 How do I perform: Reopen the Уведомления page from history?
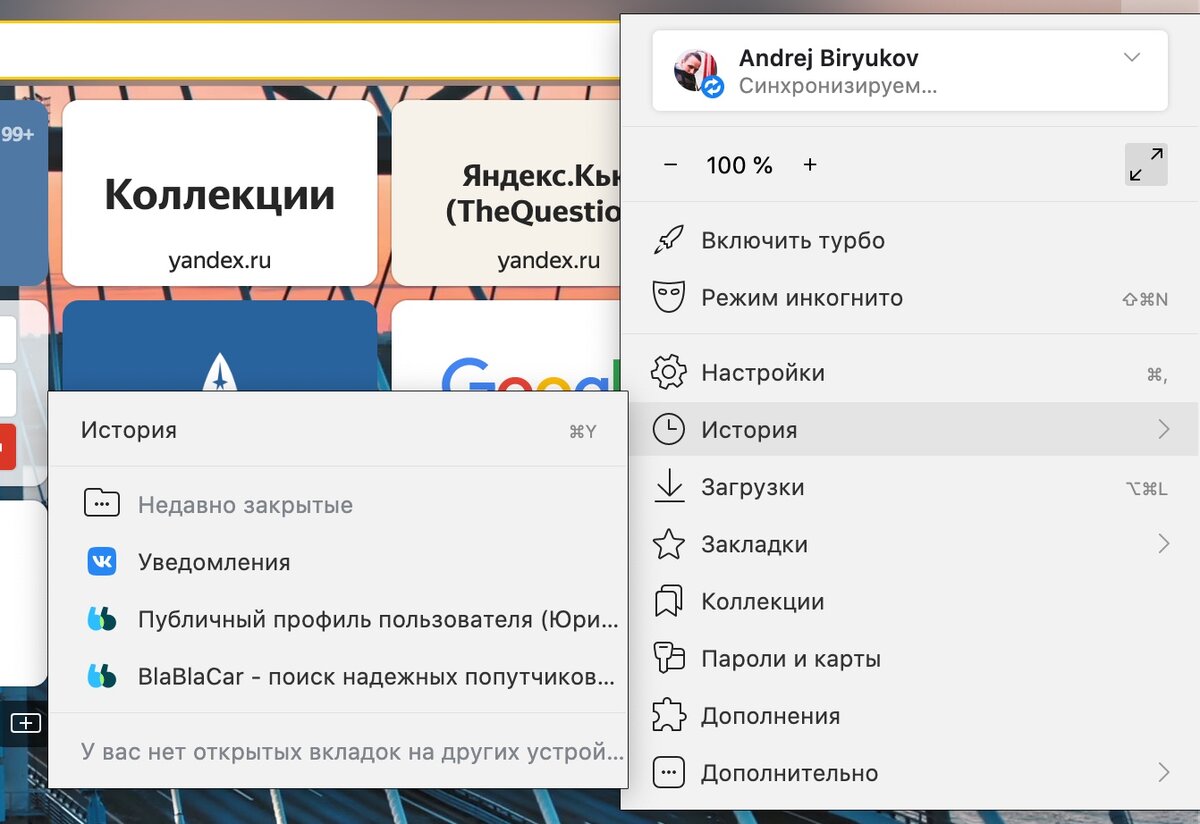pos(338,562)
